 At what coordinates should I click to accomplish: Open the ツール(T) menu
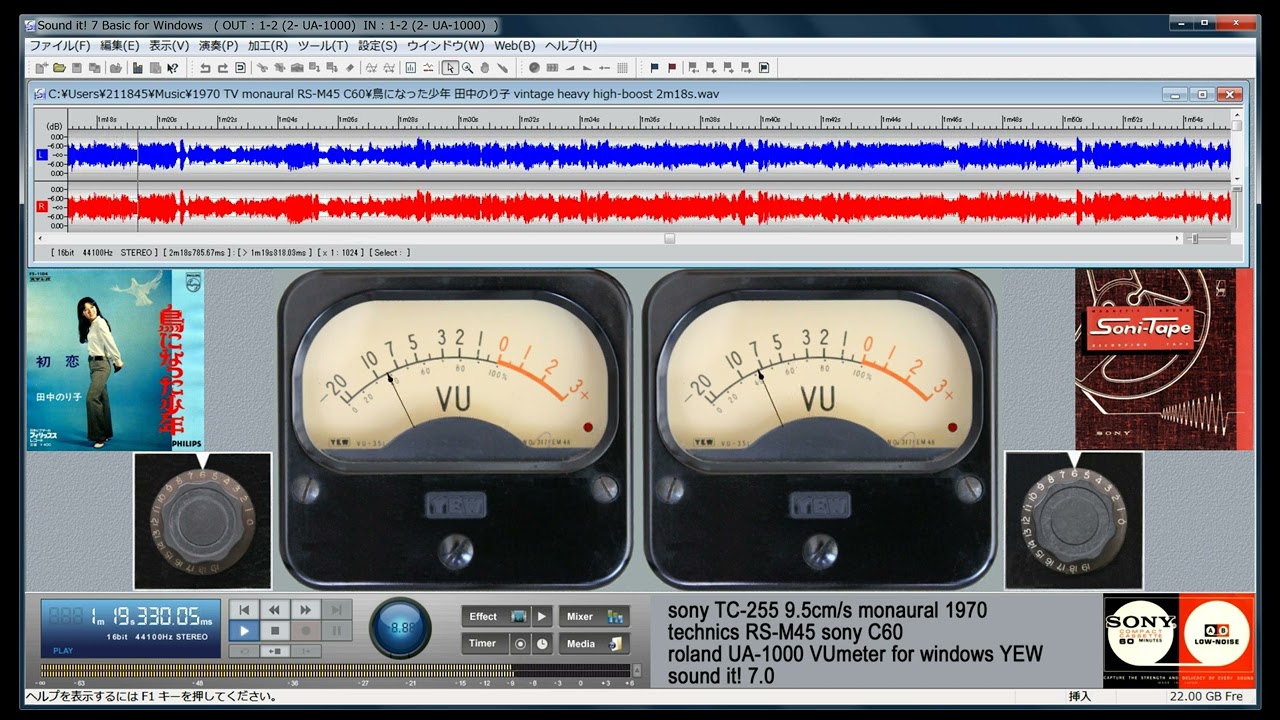(x=323, y=45)
